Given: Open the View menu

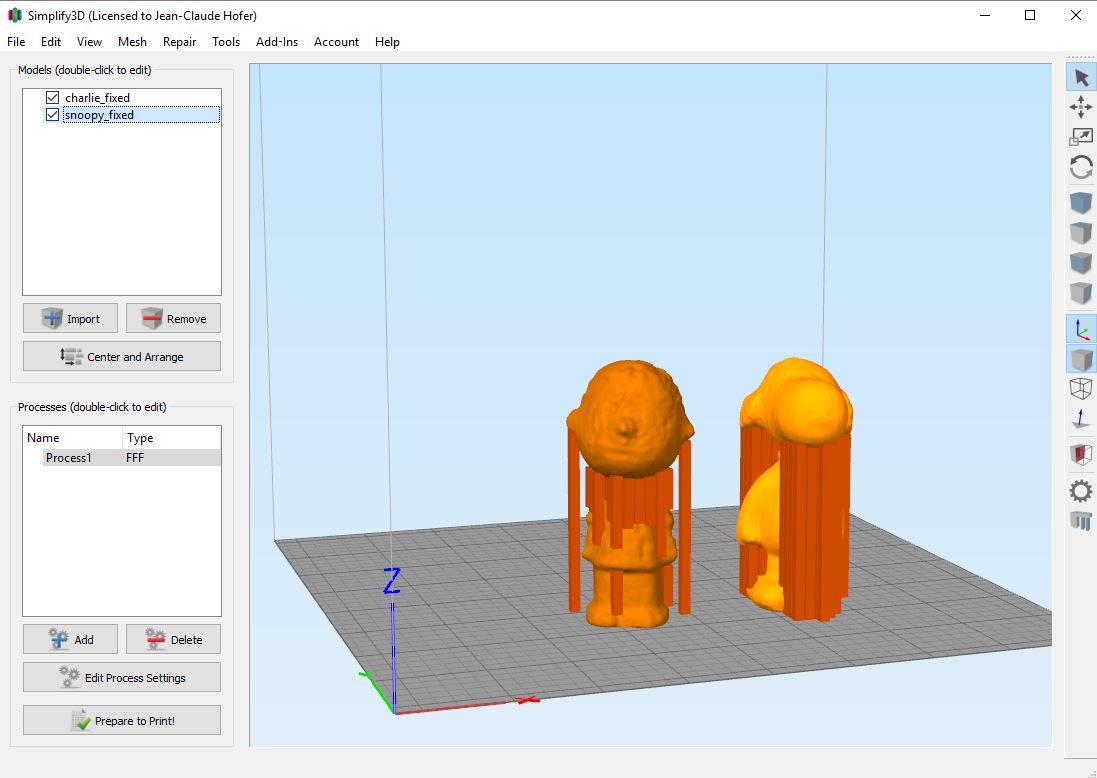Looking at the screenshot, I should tap(89, 42).
